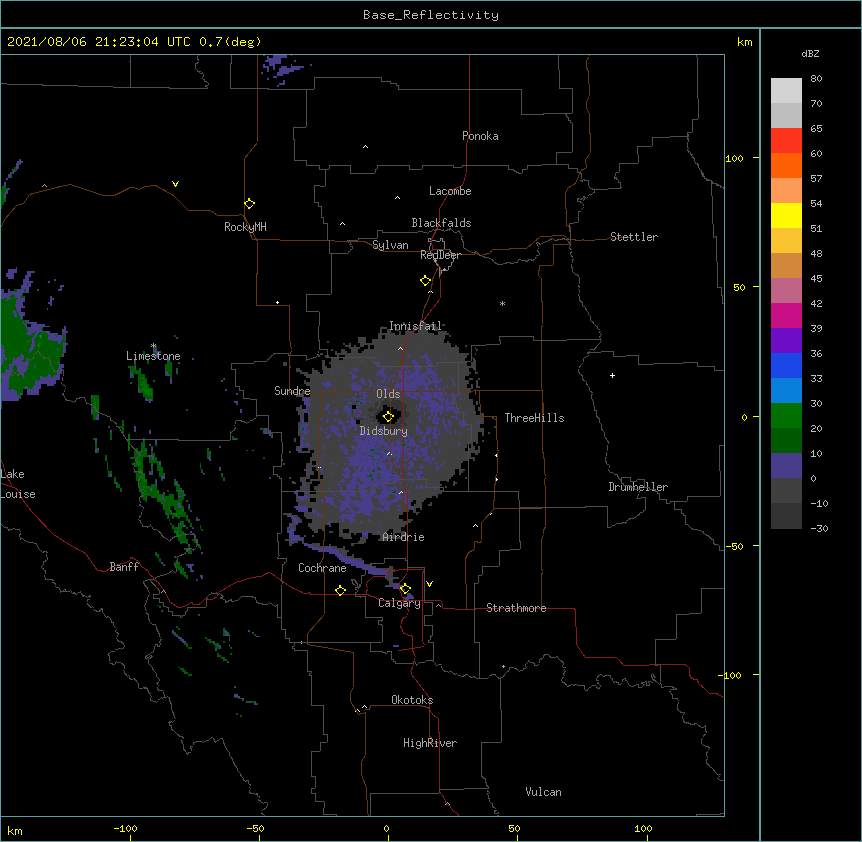
Task: Click the Airdrie city label
Action: point(403,537)
